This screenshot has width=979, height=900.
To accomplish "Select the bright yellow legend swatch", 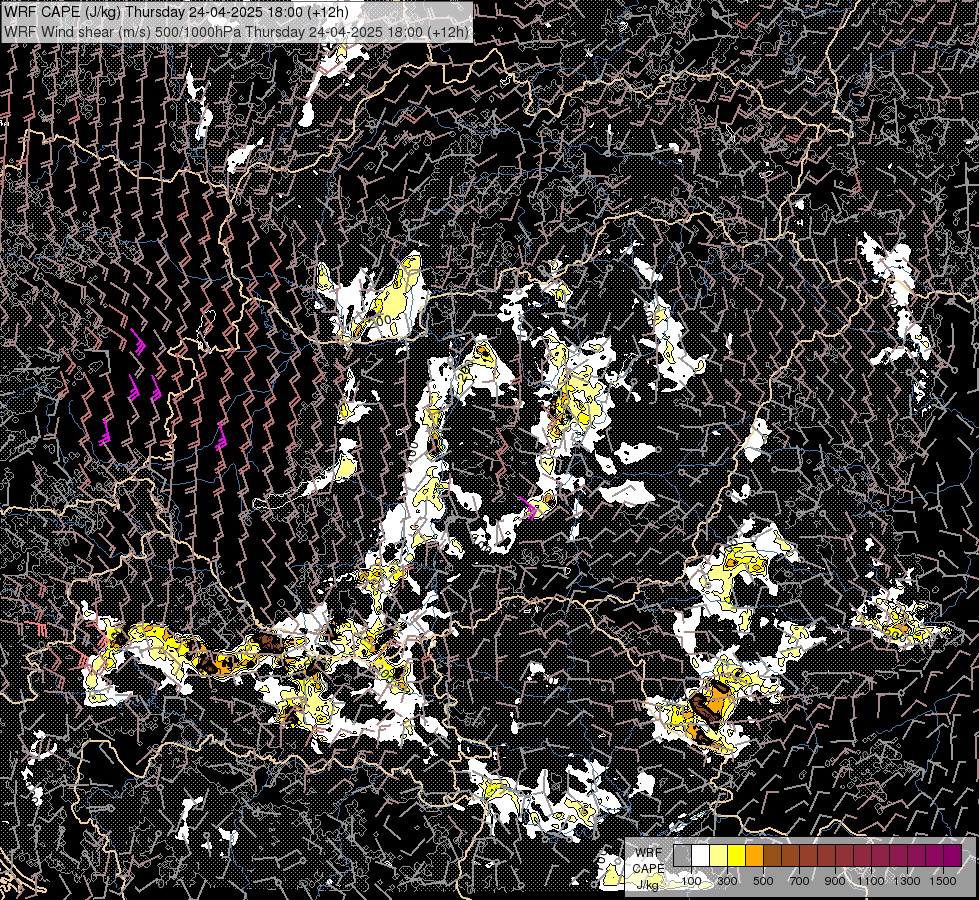I will (x=737, y=855).
